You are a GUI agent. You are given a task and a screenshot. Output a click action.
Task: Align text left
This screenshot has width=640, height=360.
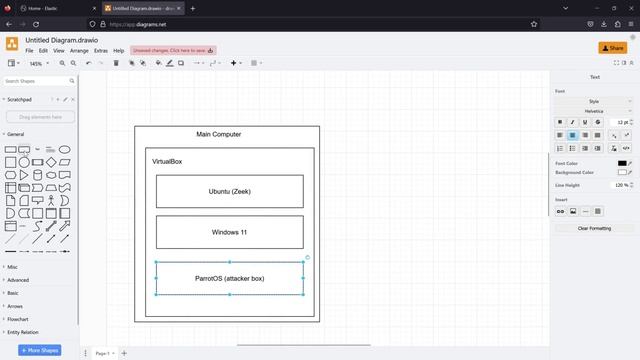point(560,135)
